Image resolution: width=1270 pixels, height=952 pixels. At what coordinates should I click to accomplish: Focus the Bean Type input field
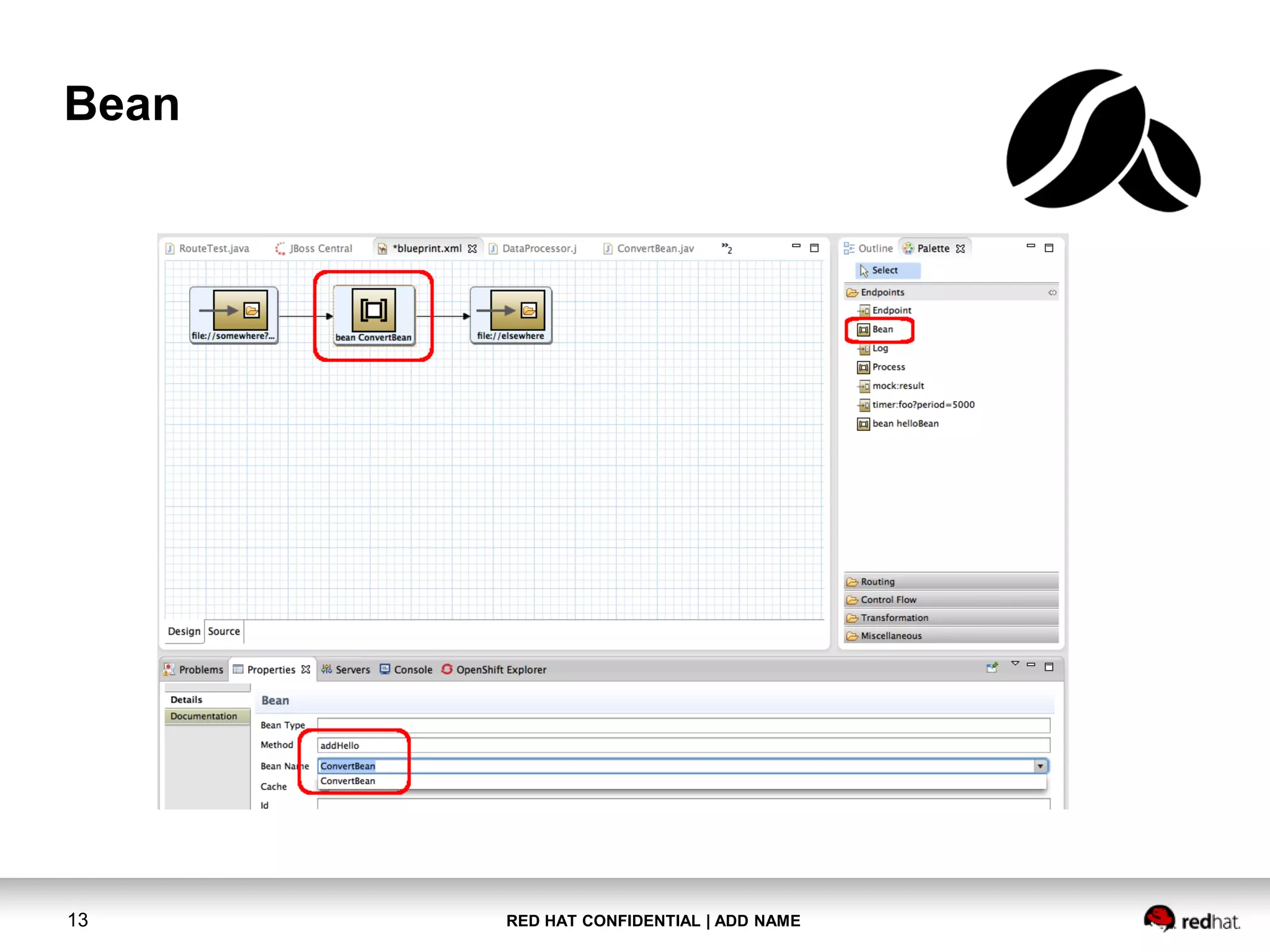tap(683, 725)
